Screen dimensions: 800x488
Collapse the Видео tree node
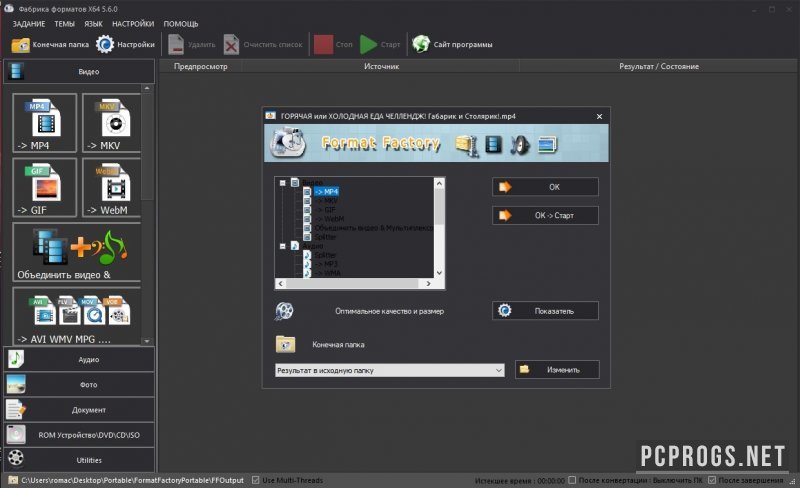[283, 183]
